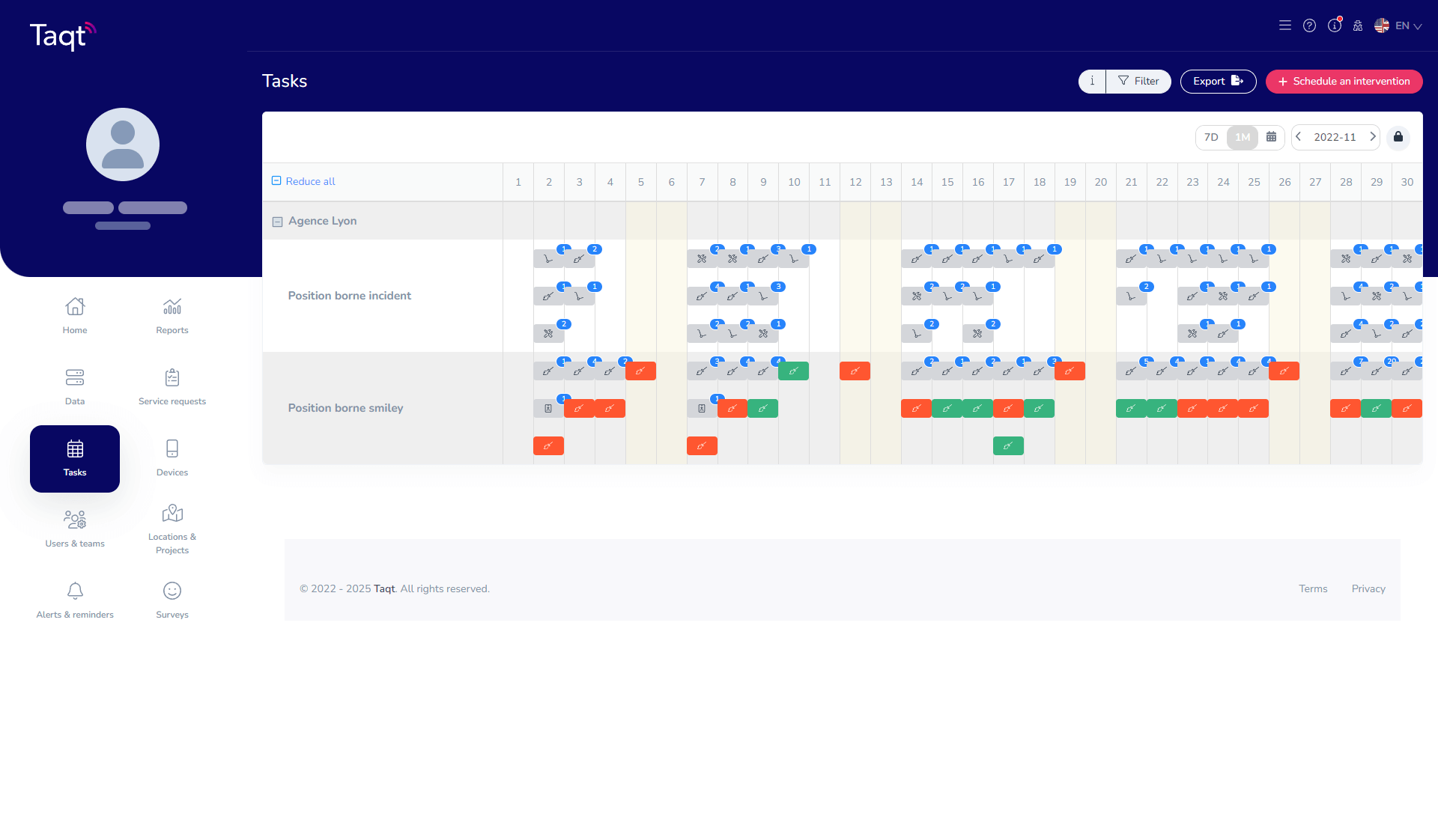Screen dimensions: 1438x840
Task: Select the Devices icon in the sidebar
Action: point(172,457)
